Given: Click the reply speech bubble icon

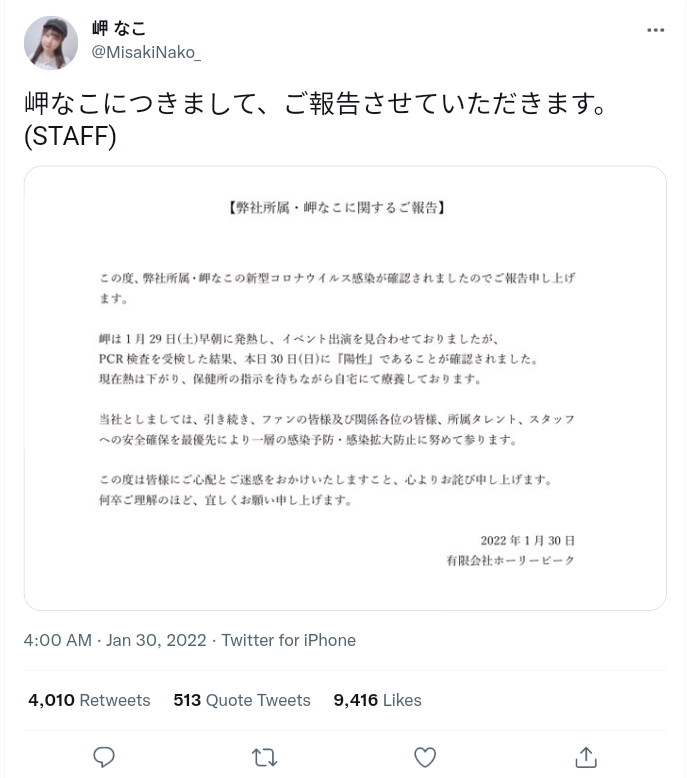Looking at the screenshot, I should pos(104,757).
